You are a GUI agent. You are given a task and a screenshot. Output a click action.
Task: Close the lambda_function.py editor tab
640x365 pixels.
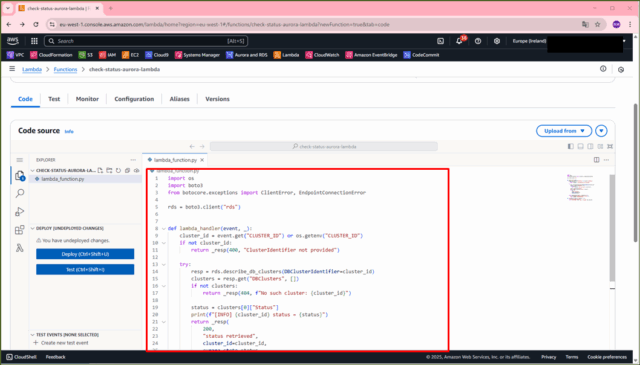(x=202, y=160)
